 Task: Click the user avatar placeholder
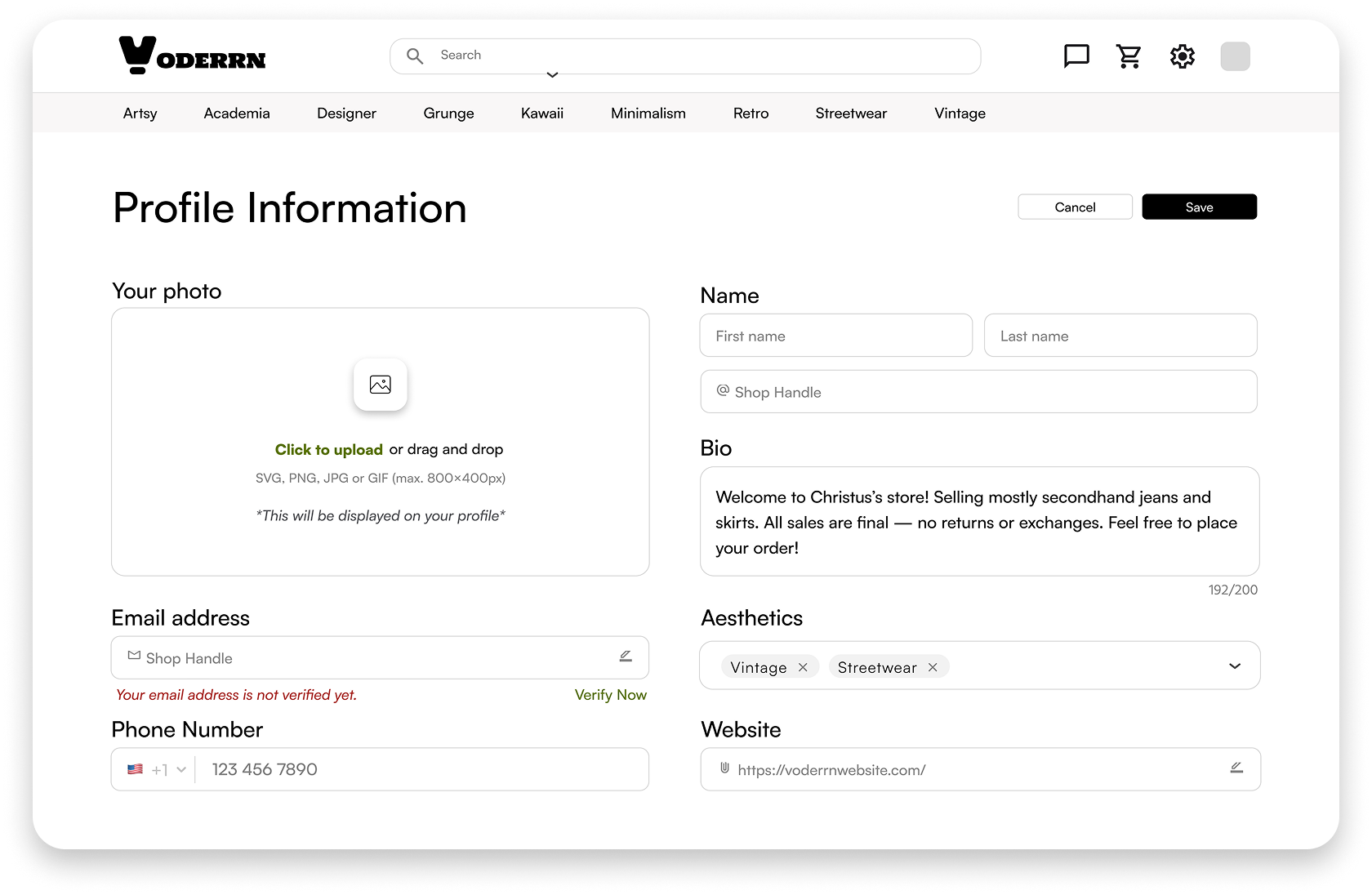1235,56
